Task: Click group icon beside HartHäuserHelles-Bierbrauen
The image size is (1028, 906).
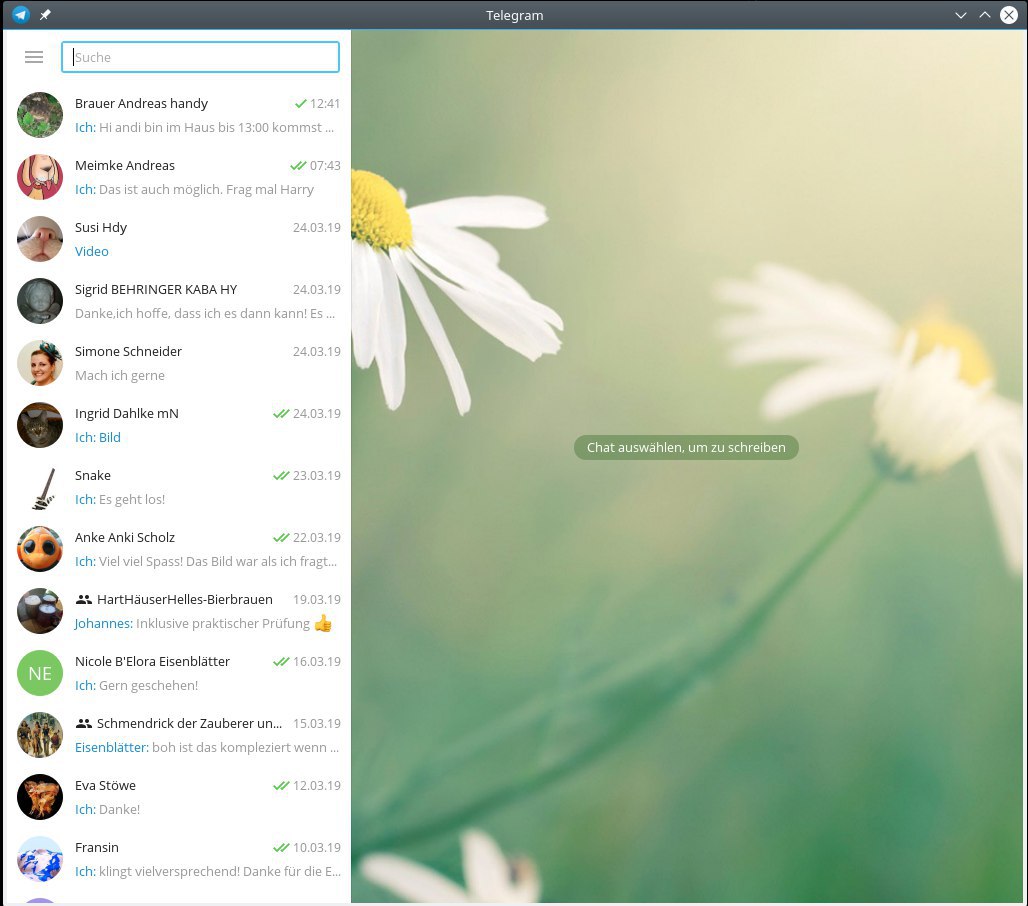Action: point(84,600)
